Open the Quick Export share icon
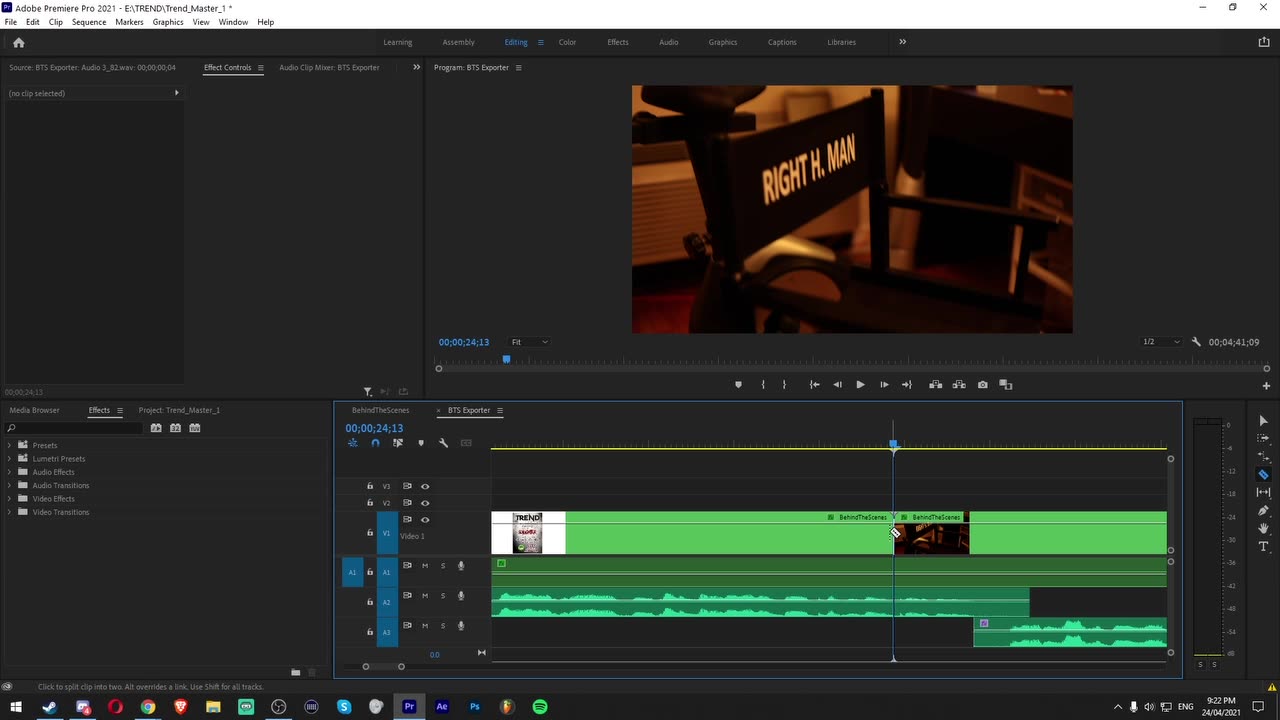This screenshot has width=1280, height=720. [x=1263, y=42]
